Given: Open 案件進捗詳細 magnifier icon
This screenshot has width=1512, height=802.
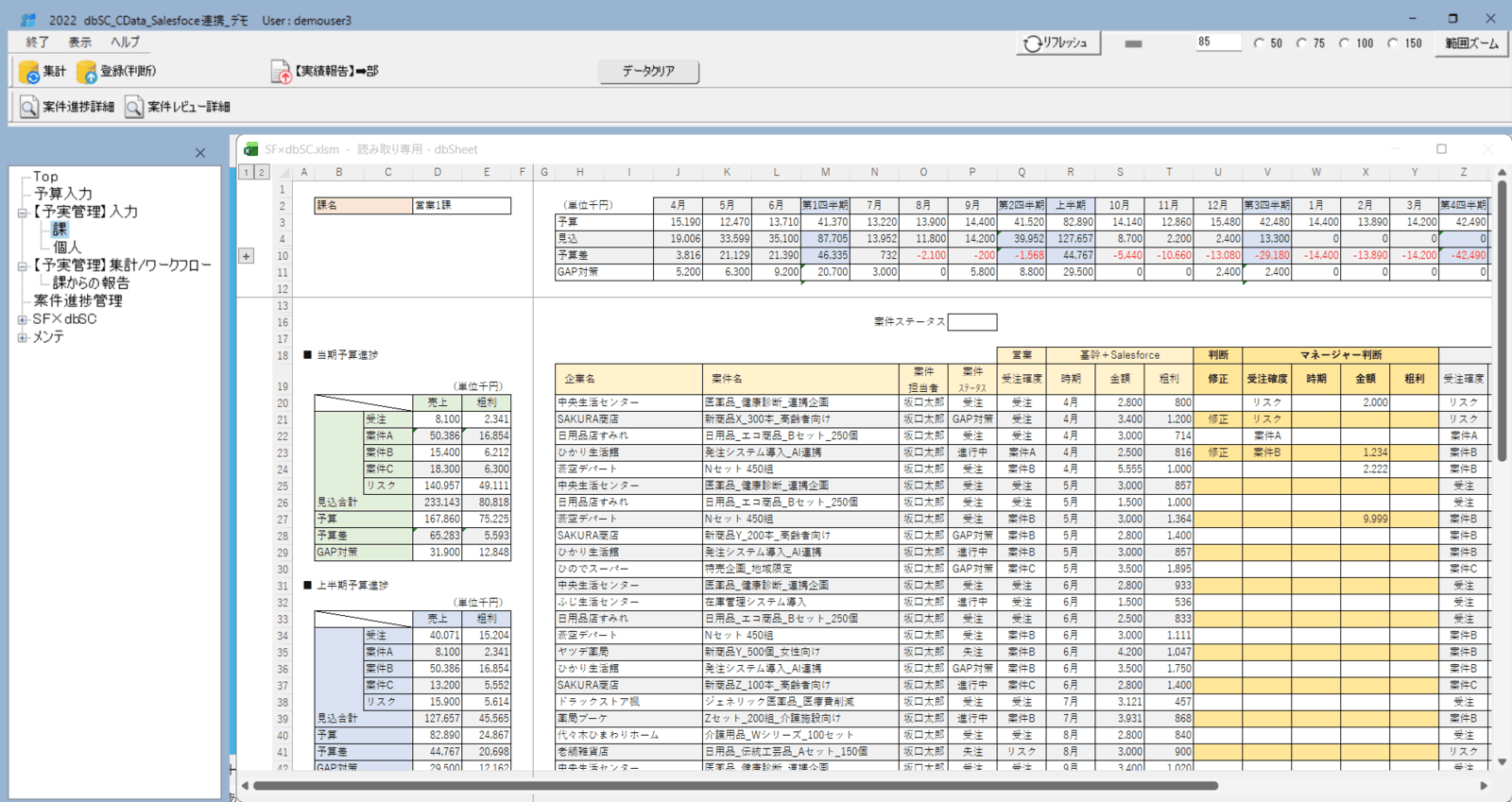Looking at the screenshot, I should pos(29,107).
